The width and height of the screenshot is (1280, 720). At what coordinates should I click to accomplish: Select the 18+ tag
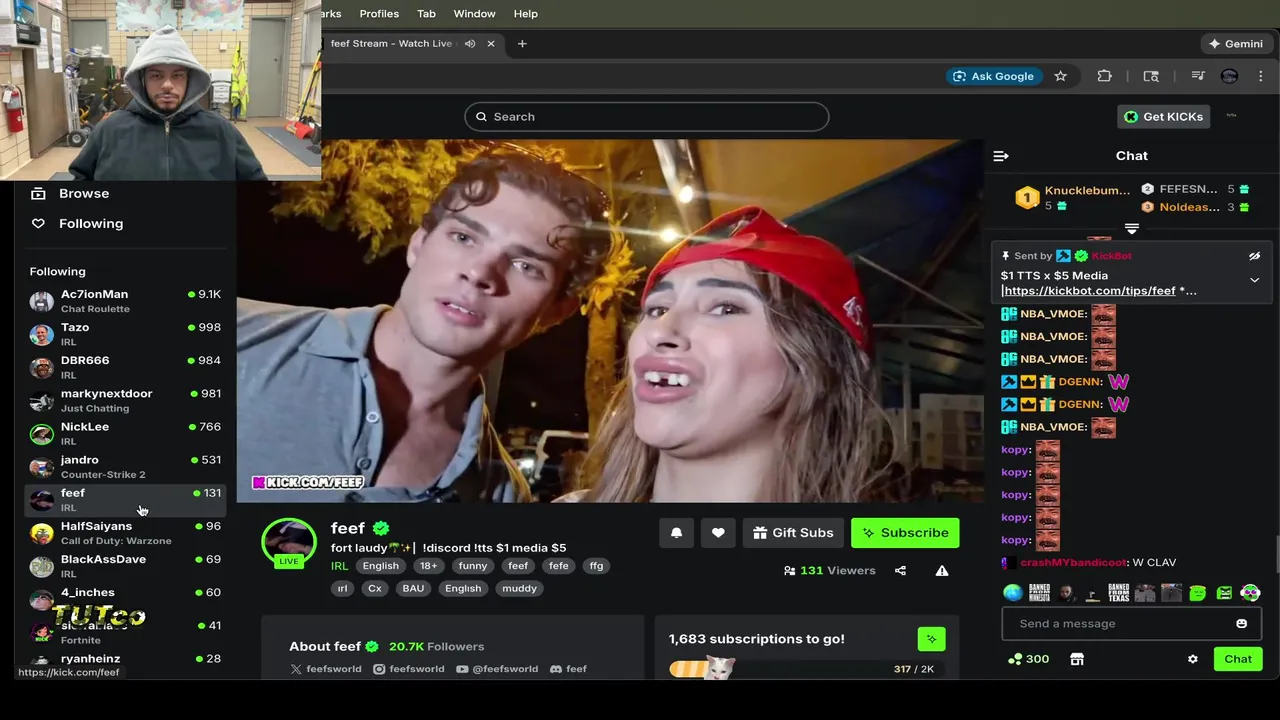pyautogui.click(x=429, y=566)
